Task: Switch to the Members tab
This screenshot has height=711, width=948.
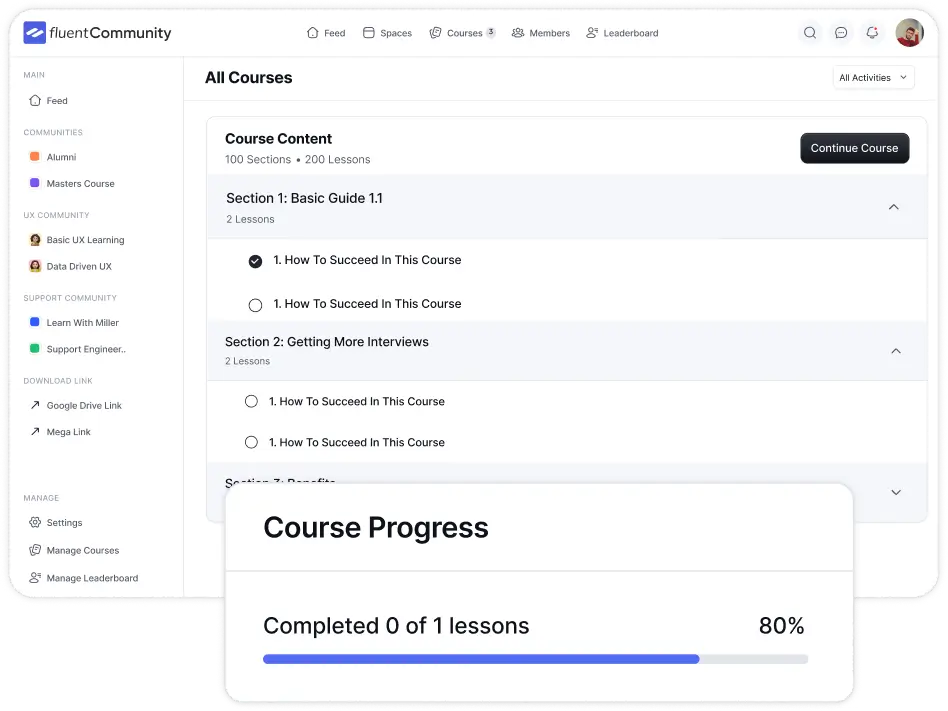Action: pos(540,32)
